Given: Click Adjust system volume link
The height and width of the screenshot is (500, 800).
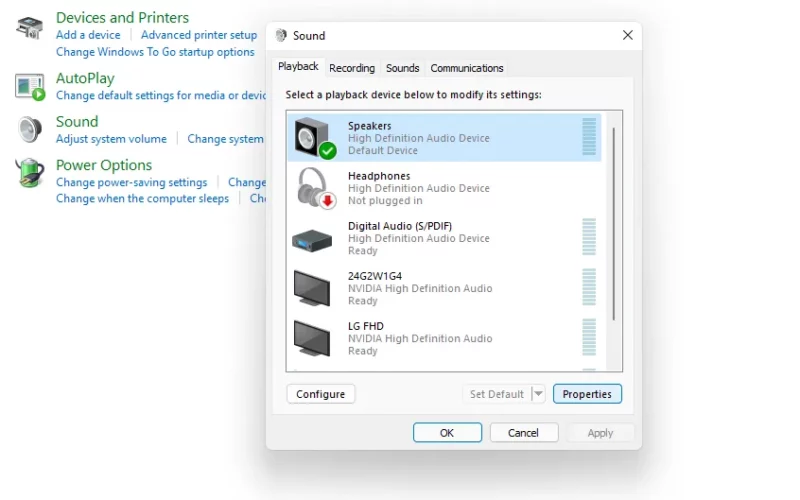Looking at the screenshot, I should pos(111,139).
